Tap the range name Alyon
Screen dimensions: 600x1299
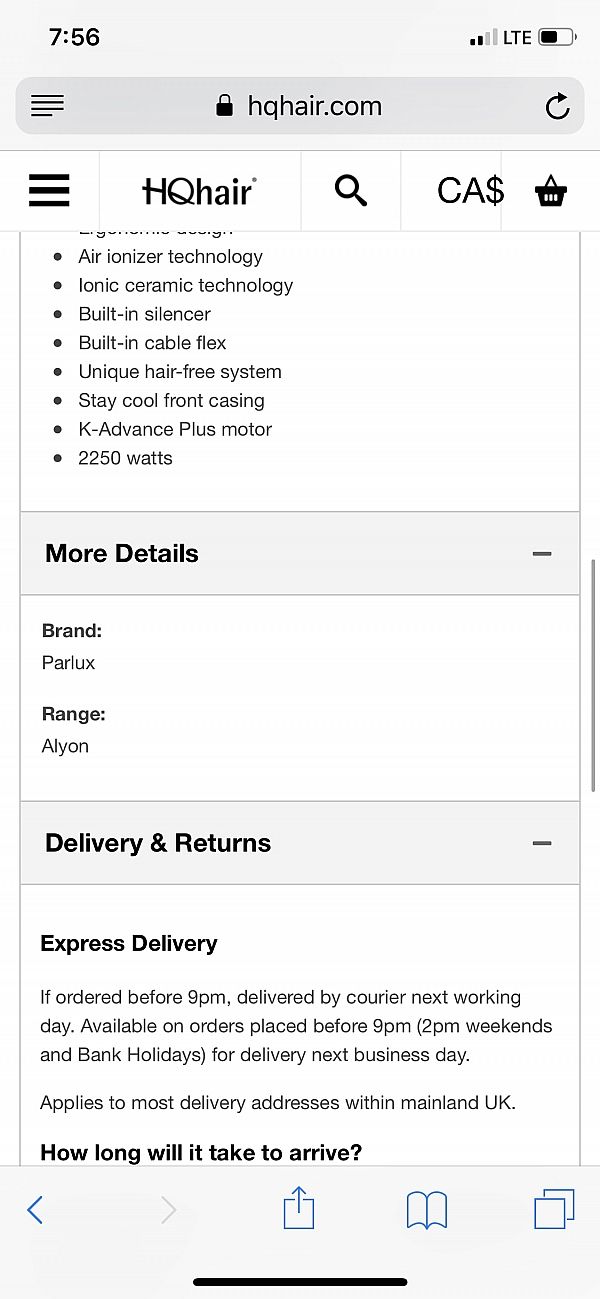pos(65,745)
